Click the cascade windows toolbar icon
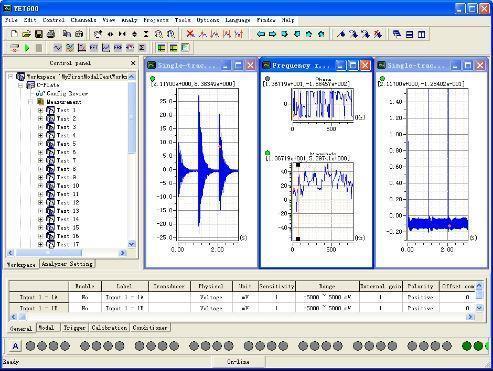Image resolution: width=493 pixels, height=371 pixels. (x=397, y=34)
